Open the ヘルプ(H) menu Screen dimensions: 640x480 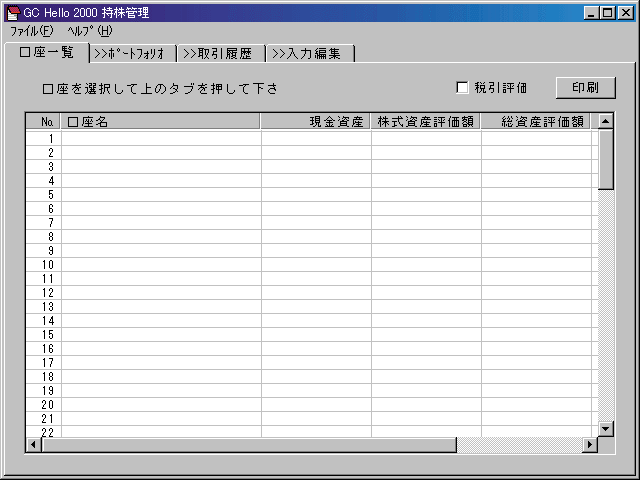click(89, 31)
